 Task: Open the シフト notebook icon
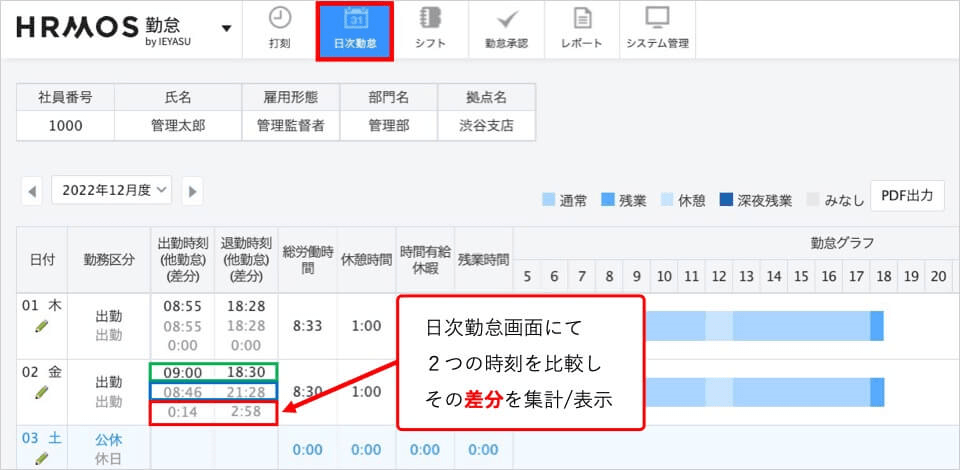click(431, 19)
